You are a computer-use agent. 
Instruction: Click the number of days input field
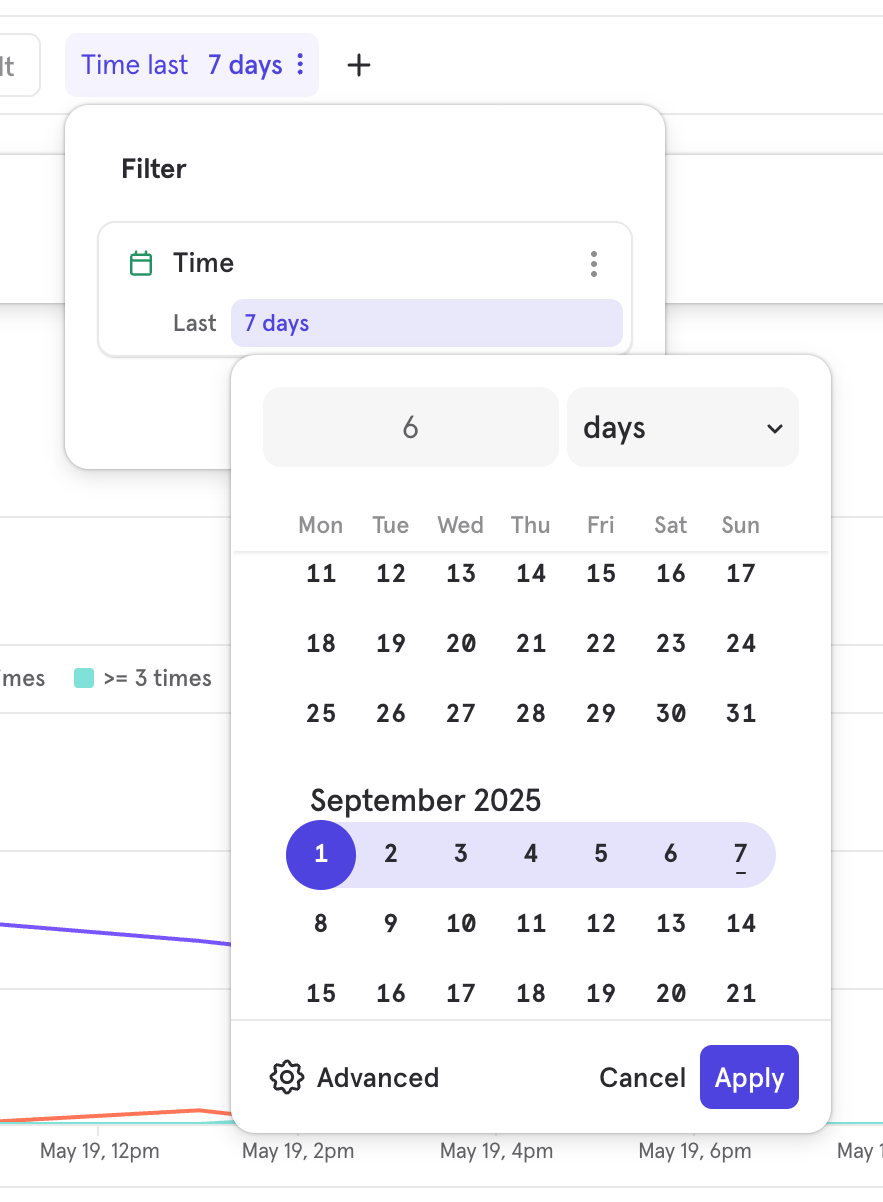click(410, 428)
